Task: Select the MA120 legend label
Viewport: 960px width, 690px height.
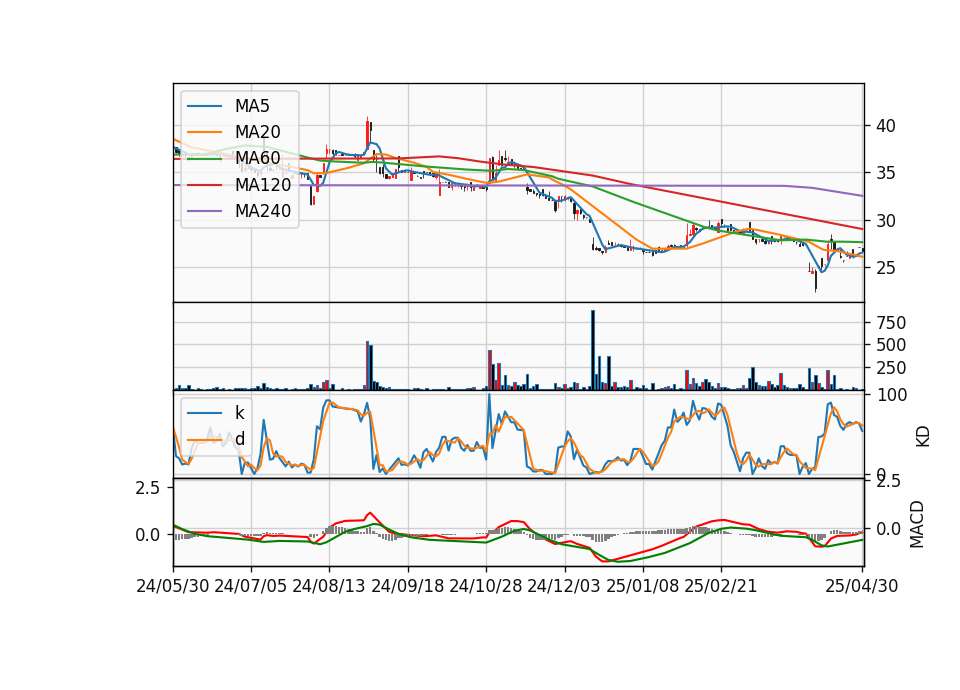Action: click(263, 185)
